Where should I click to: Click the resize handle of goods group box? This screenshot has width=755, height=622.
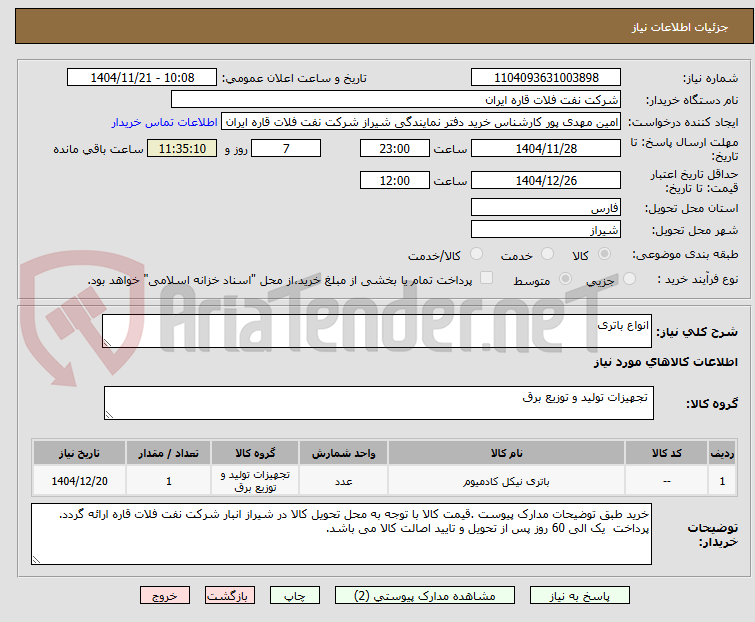109,415
